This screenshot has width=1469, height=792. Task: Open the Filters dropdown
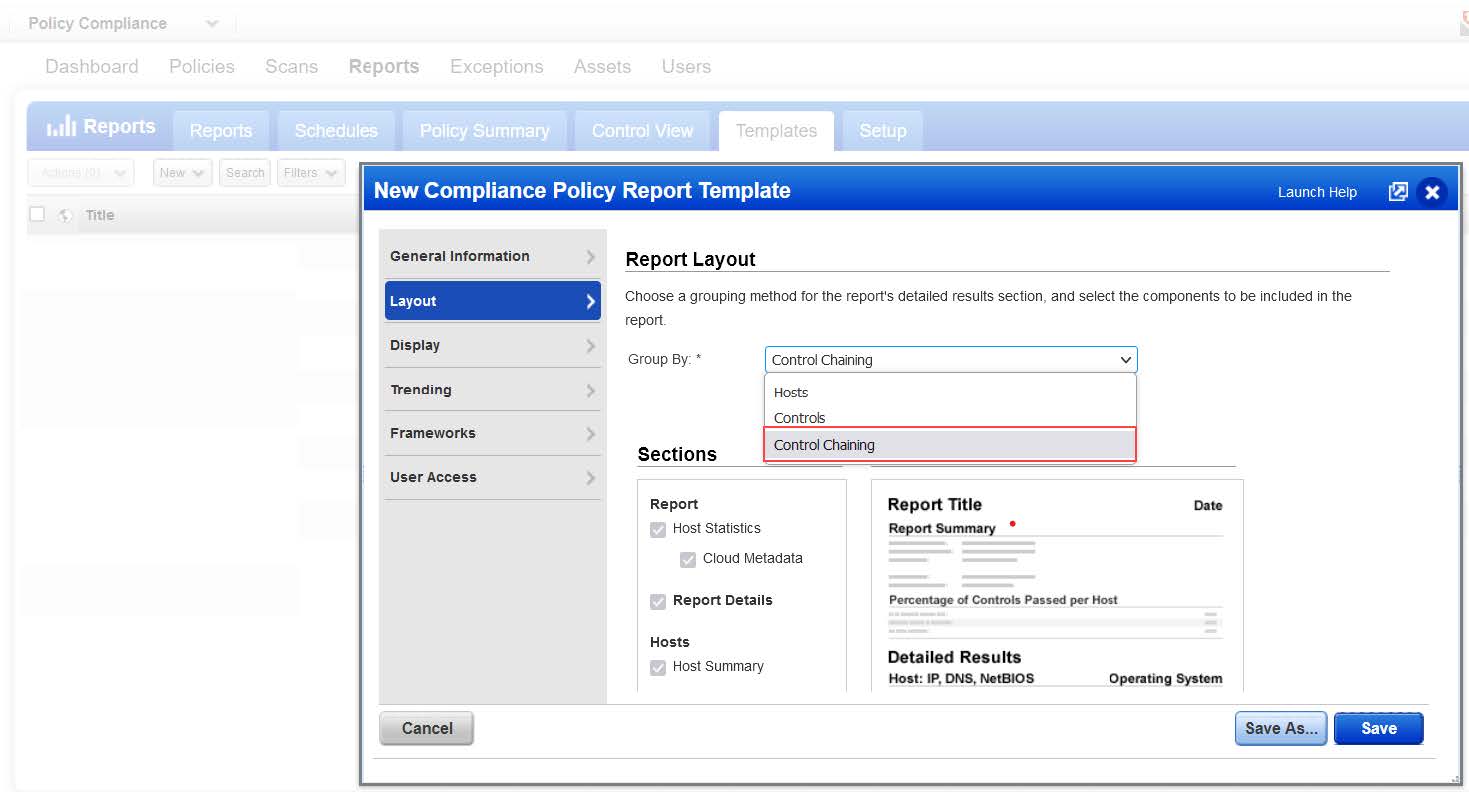coord(311,173)
